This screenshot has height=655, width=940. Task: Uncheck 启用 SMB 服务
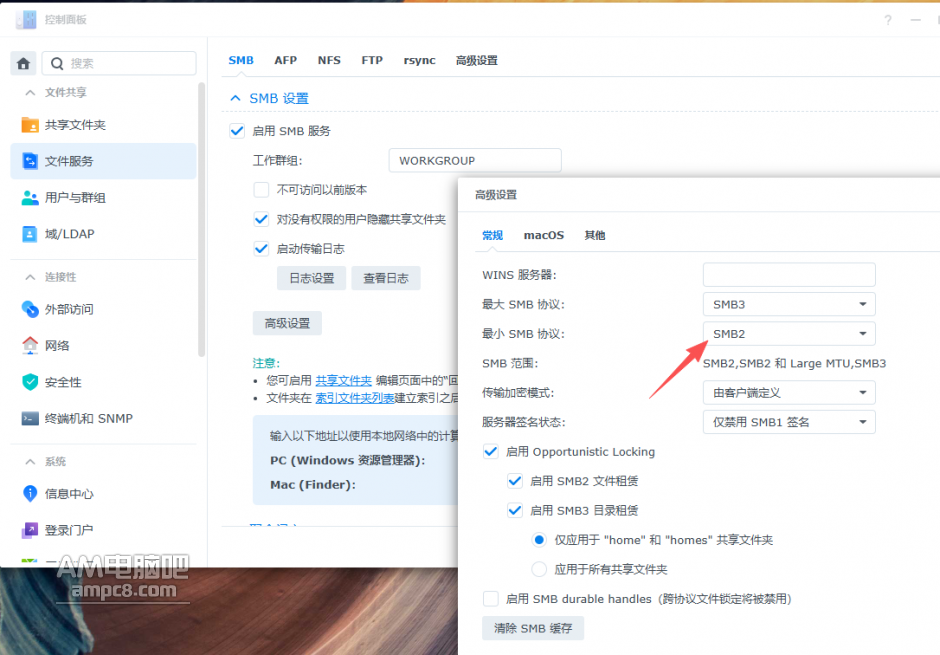(237, 130)
